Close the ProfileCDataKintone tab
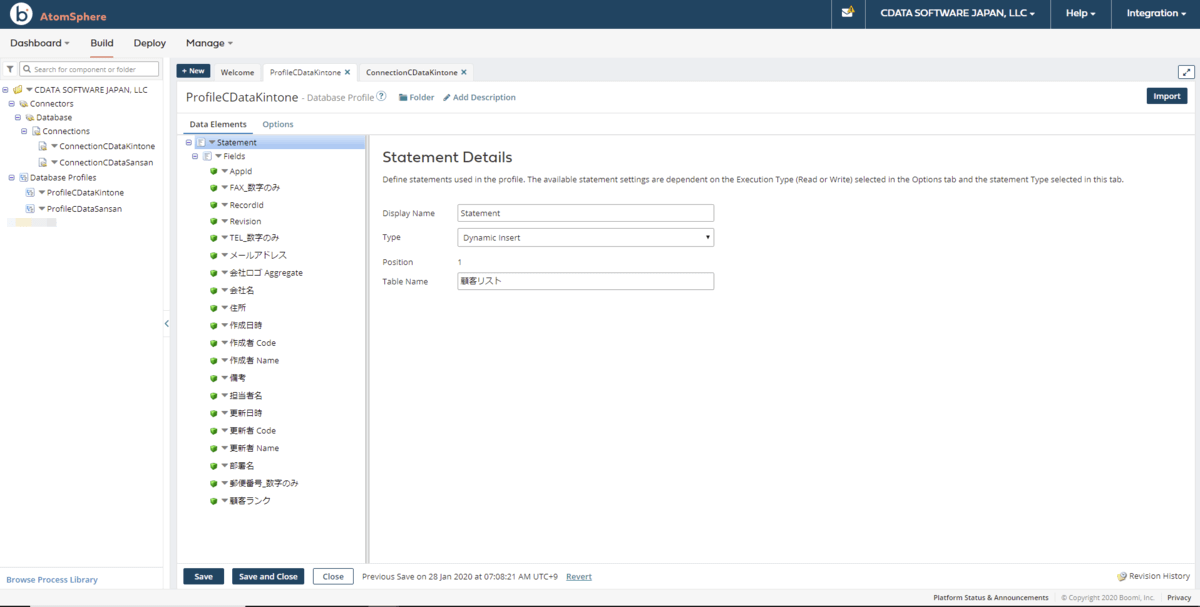 (348, 72)
